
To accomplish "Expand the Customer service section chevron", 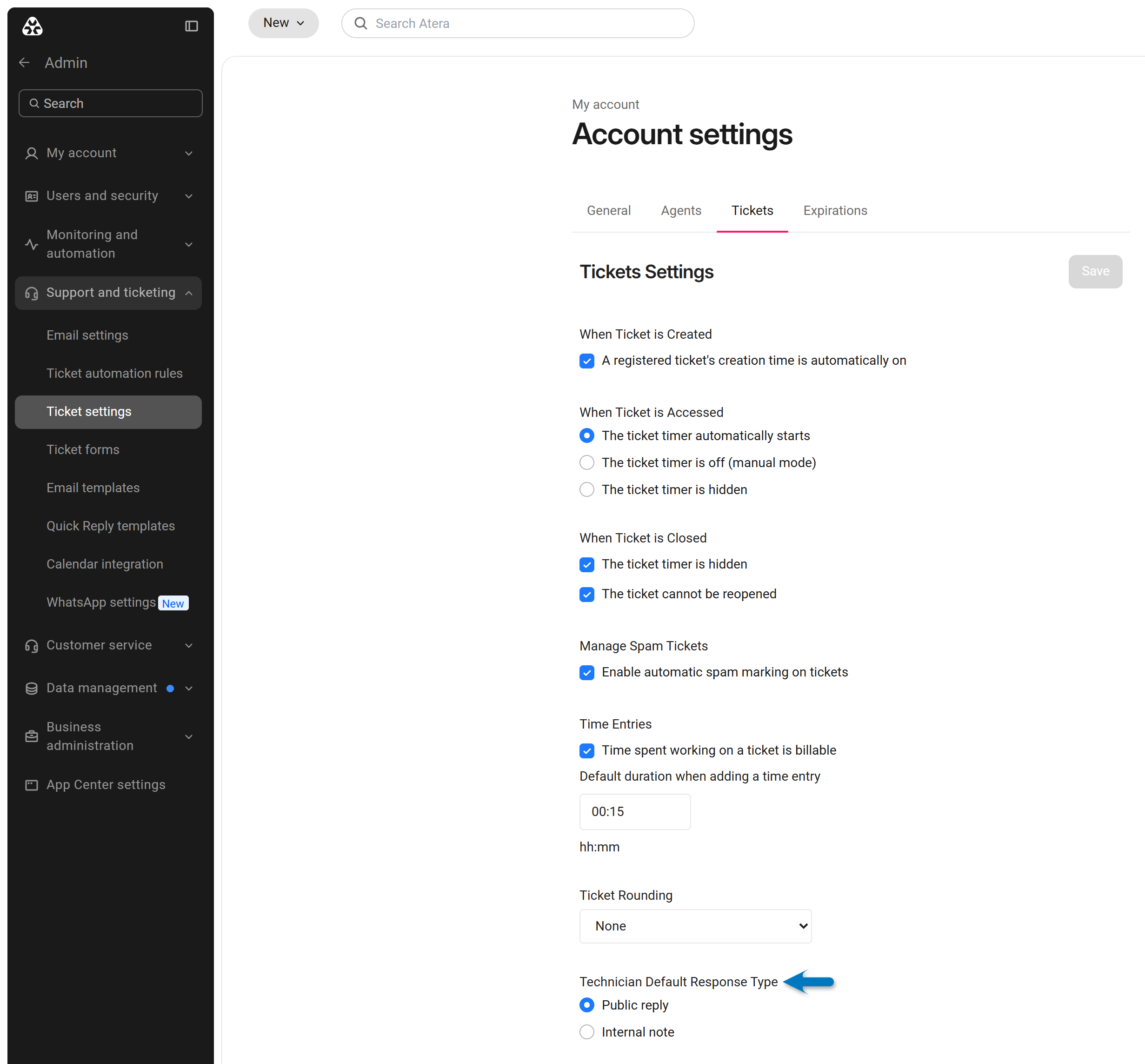I will (x=189, y=645).
